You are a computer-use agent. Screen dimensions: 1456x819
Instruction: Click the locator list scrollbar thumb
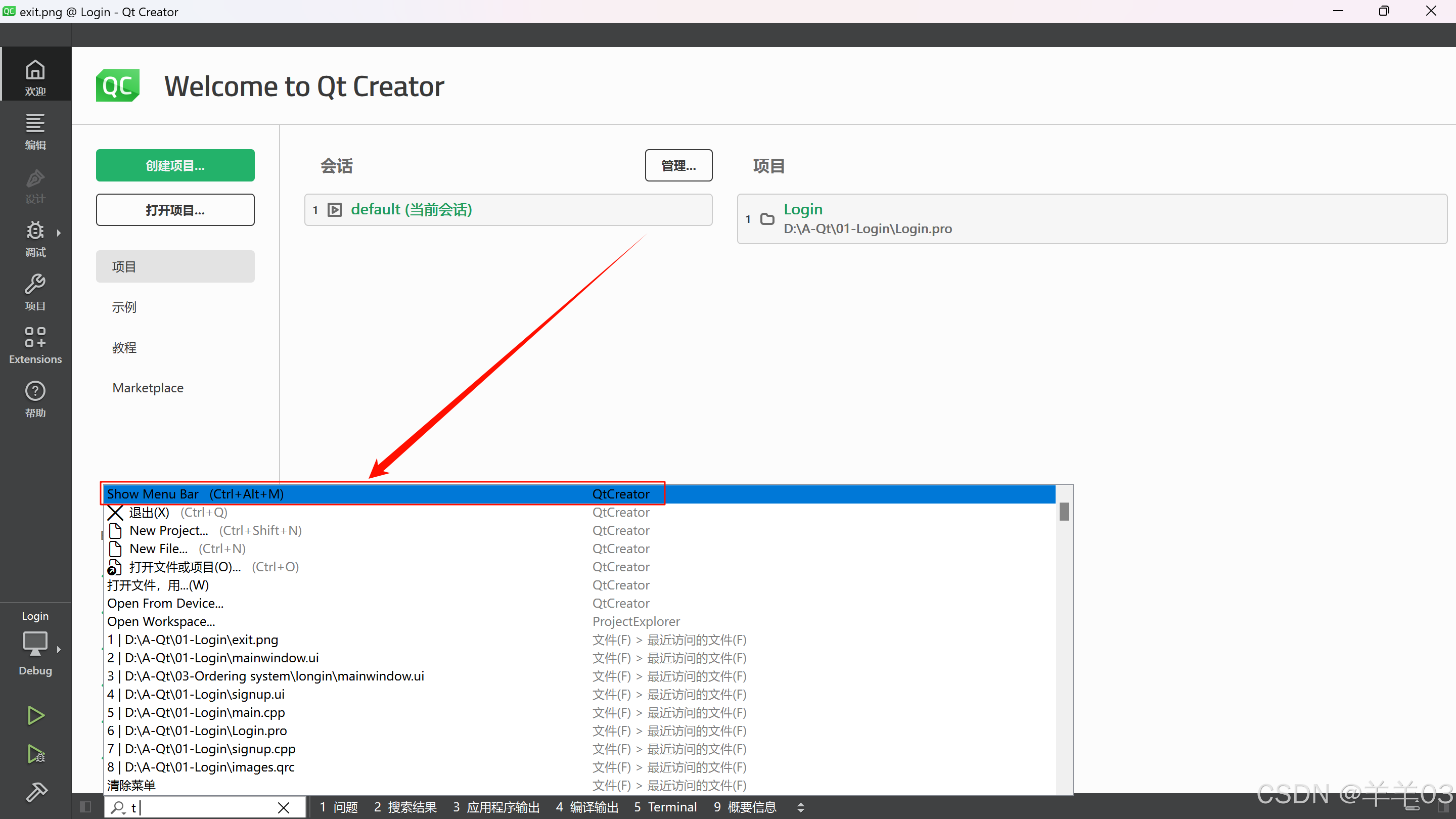tap(1064, 512)
